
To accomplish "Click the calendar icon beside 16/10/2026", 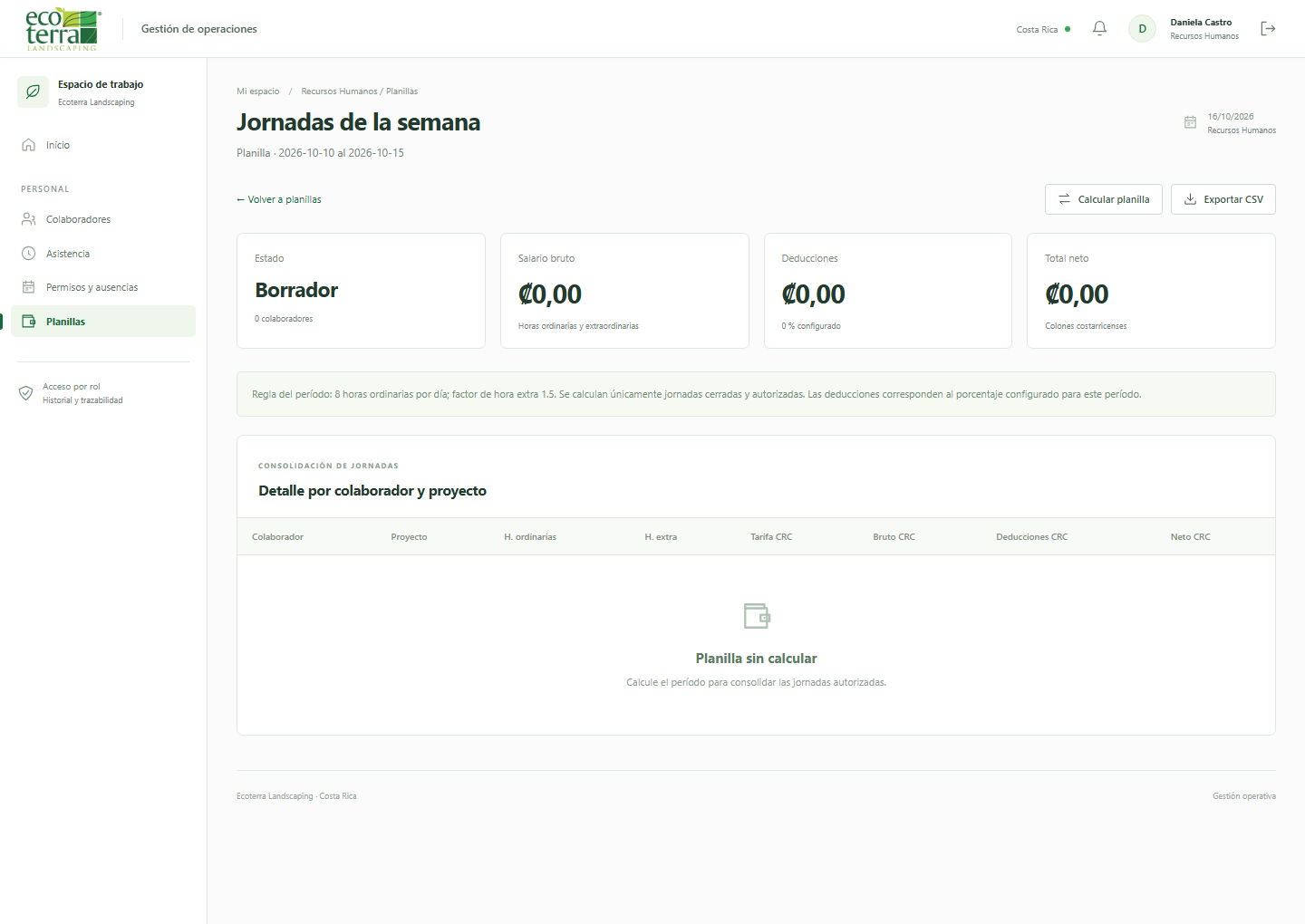I will 1190,122.
